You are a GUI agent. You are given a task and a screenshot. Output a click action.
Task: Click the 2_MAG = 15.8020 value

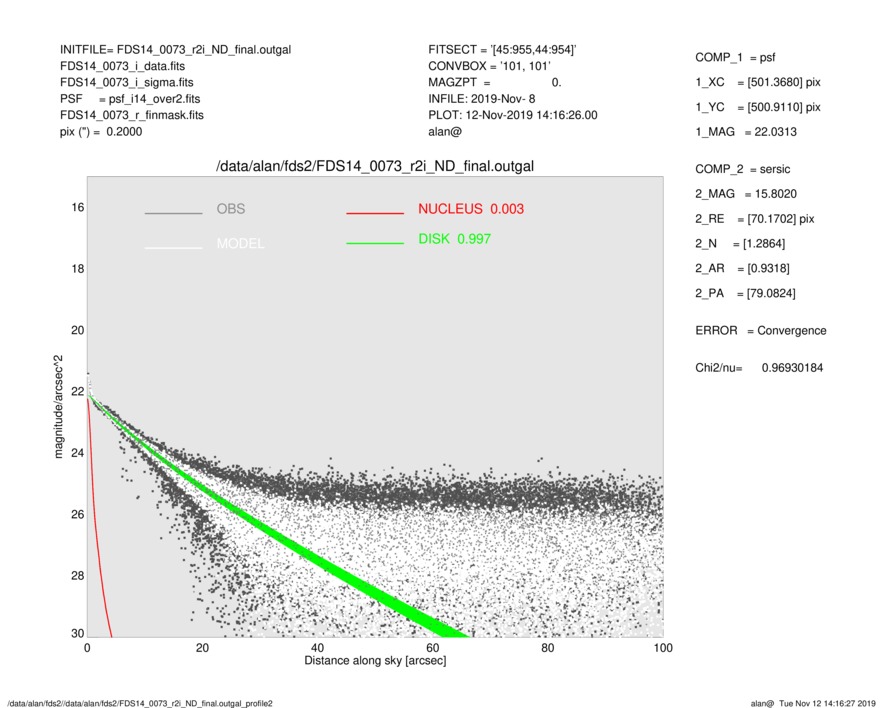[746, 194]
